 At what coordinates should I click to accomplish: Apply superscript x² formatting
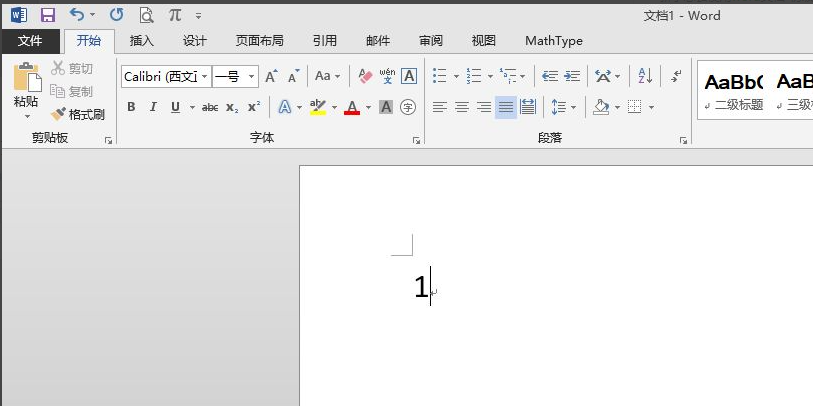[254, 107]
